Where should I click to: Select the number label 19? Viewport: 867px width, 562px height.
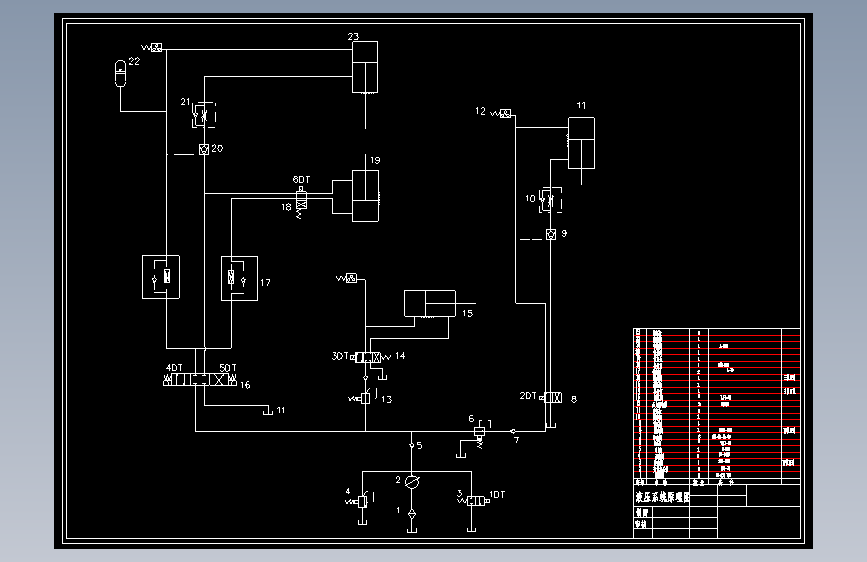coord(375,160)
